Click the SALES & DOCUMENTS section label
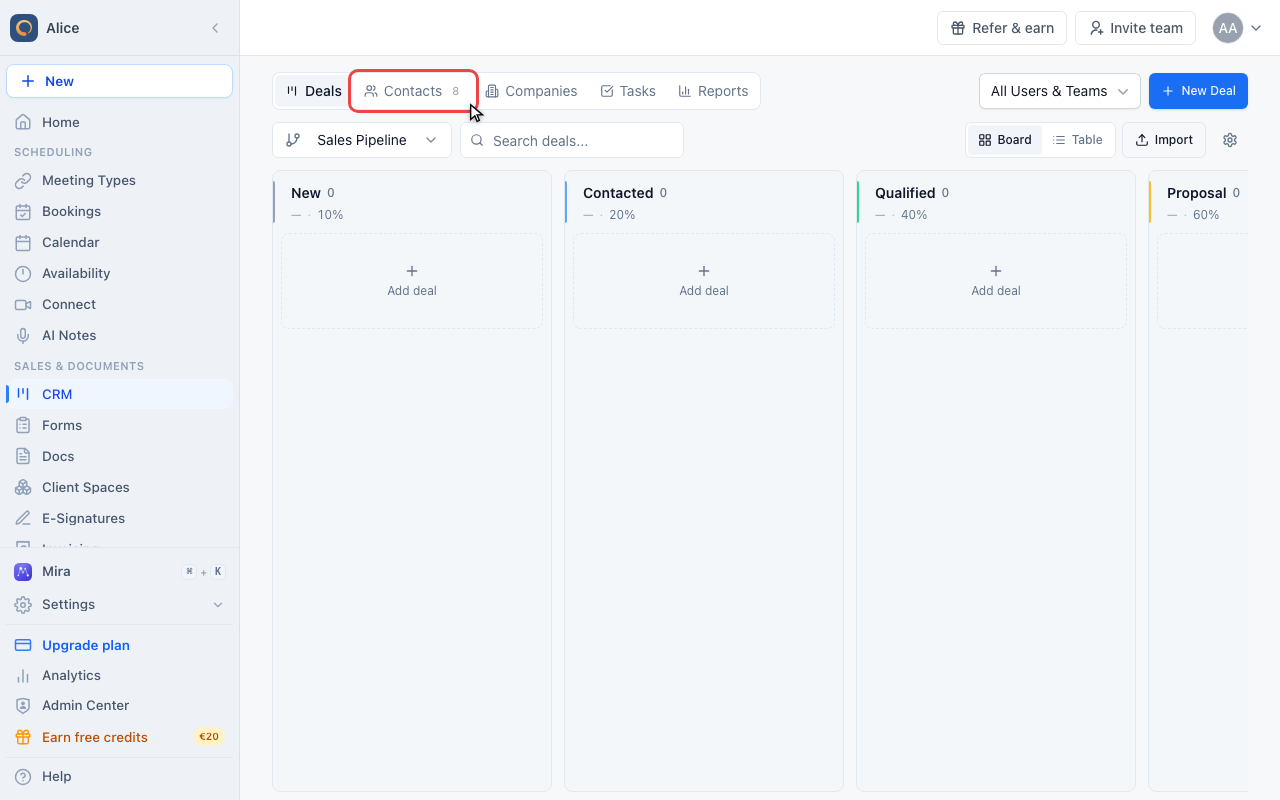The height and width of the screenshot is (800, 1280). 79,366
